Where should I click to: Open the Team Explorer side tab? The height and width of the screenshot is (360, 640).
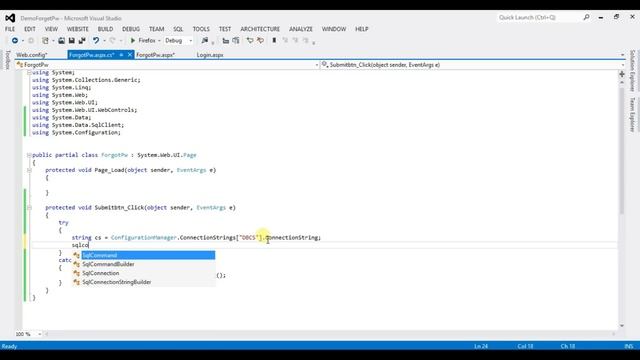[632, 115]
